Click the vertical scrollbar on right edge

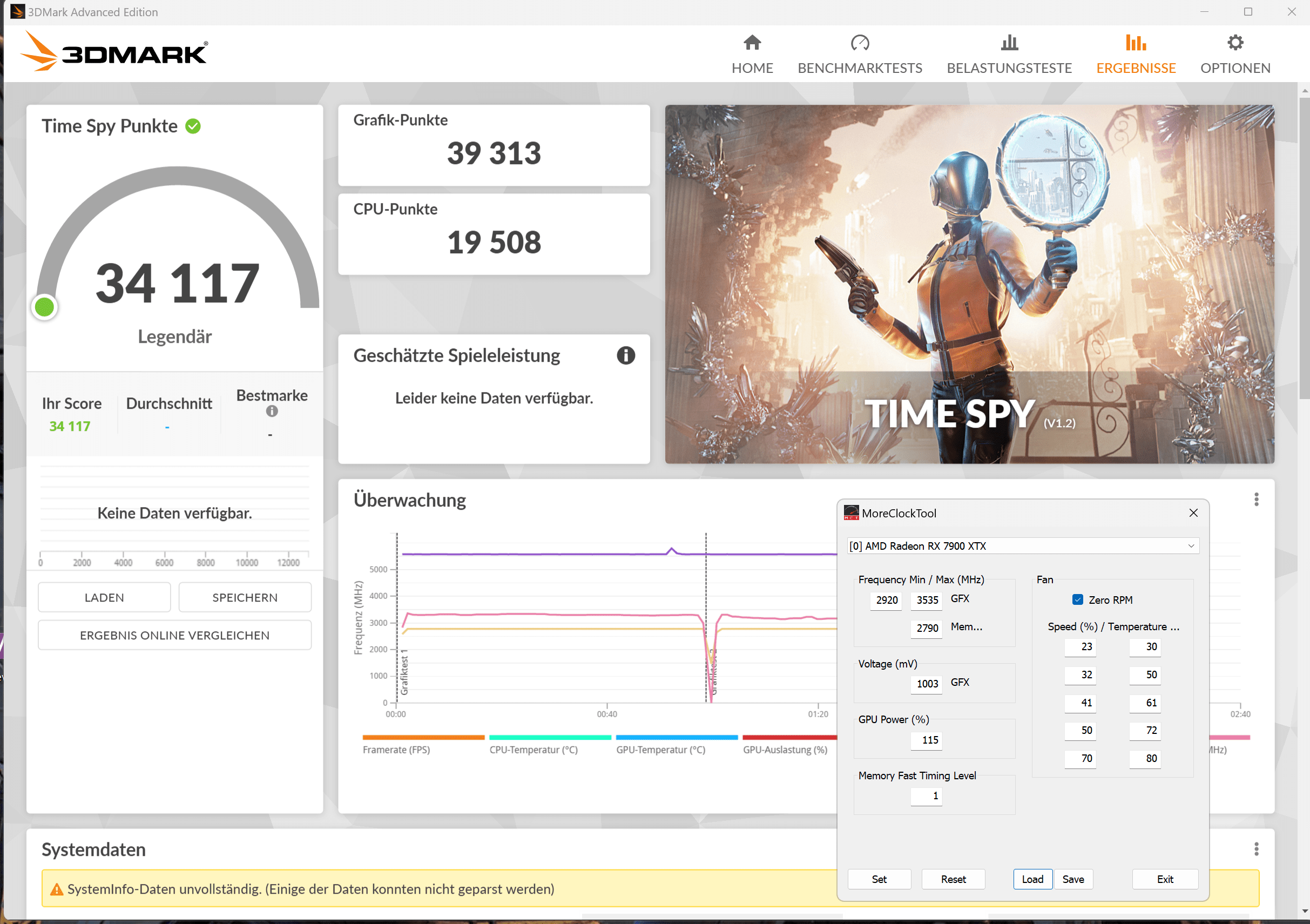[1304, 248]
